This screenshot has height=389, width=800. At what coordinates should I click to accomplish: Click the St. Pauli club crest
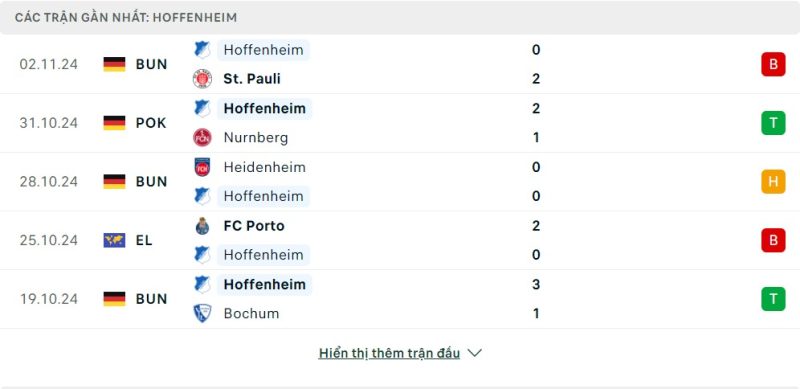203,79
